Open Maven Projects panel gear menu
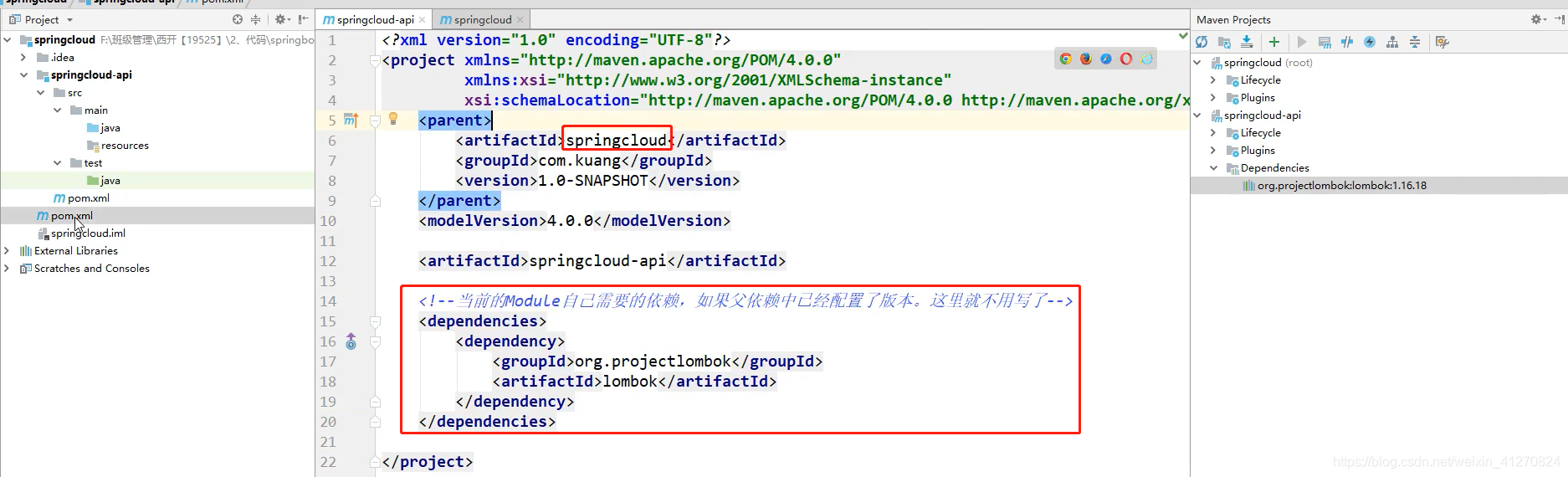1568x477 pixels. pyautogui.click(x=1538, y=19)
